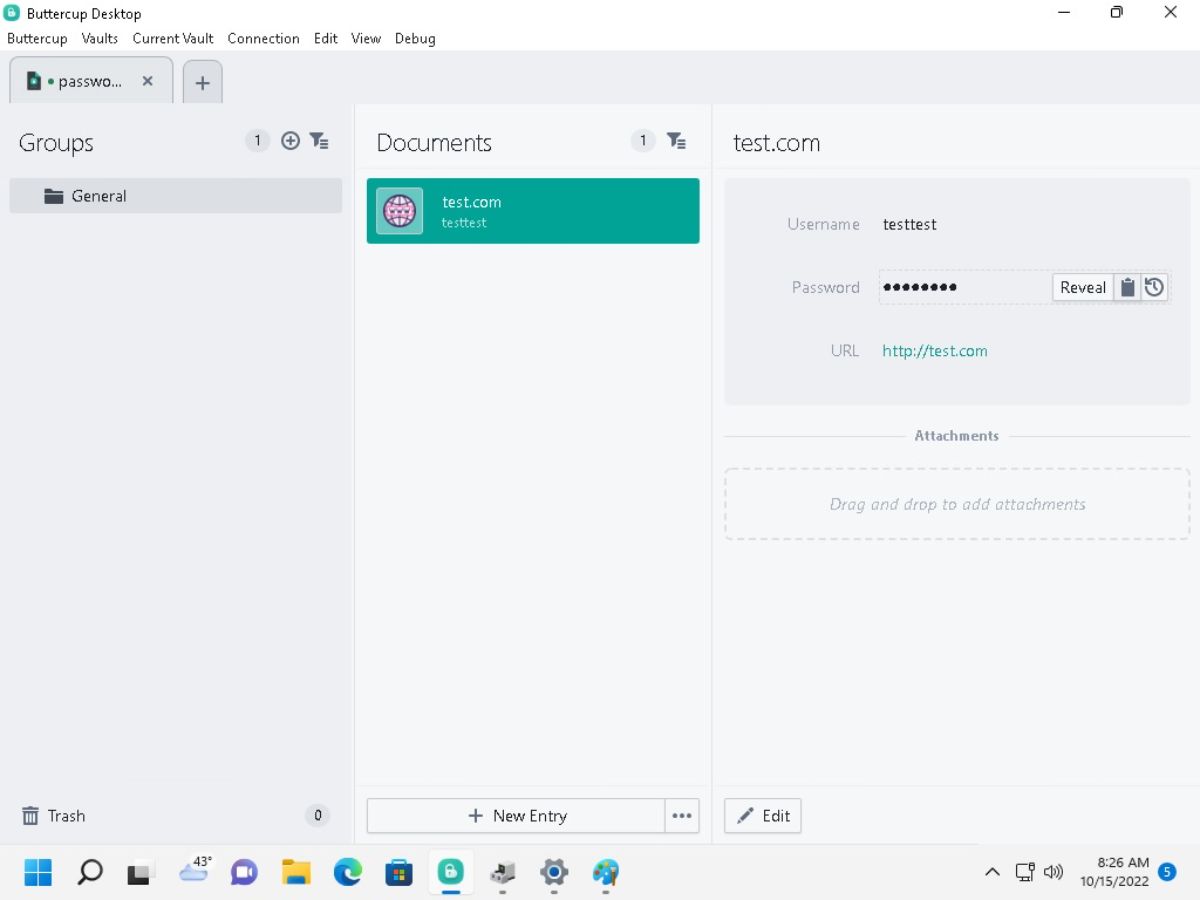Show hidden system tray icons

(x=992, y=872)
